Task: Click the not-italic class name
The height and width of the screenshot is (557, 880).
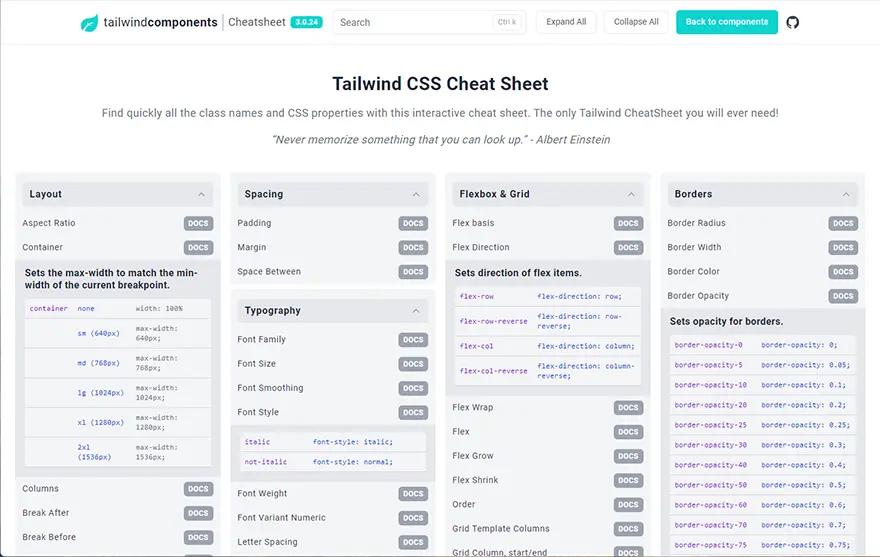Action: pos(265,462)
